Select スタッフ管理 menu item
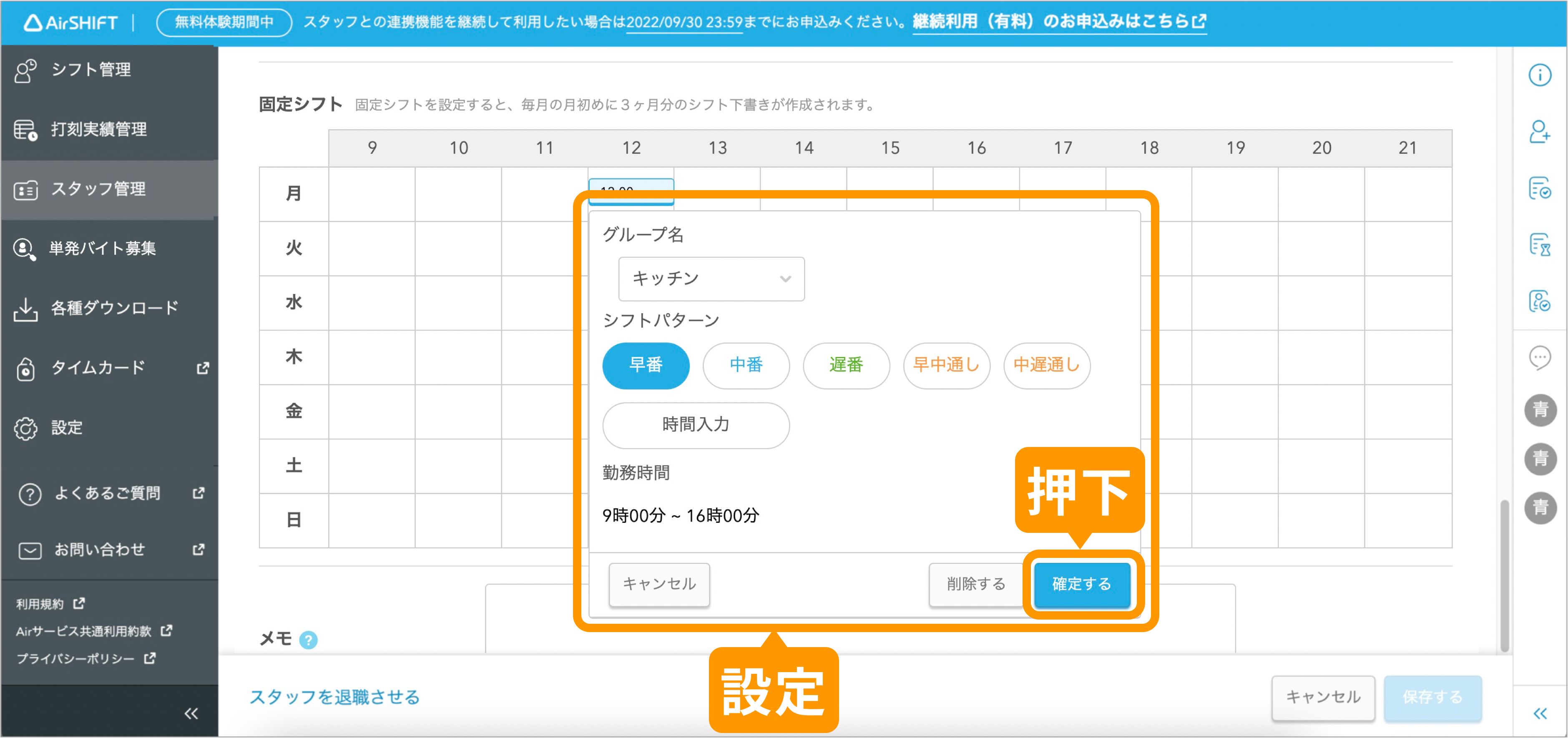1568x738 pixels. 109,189
